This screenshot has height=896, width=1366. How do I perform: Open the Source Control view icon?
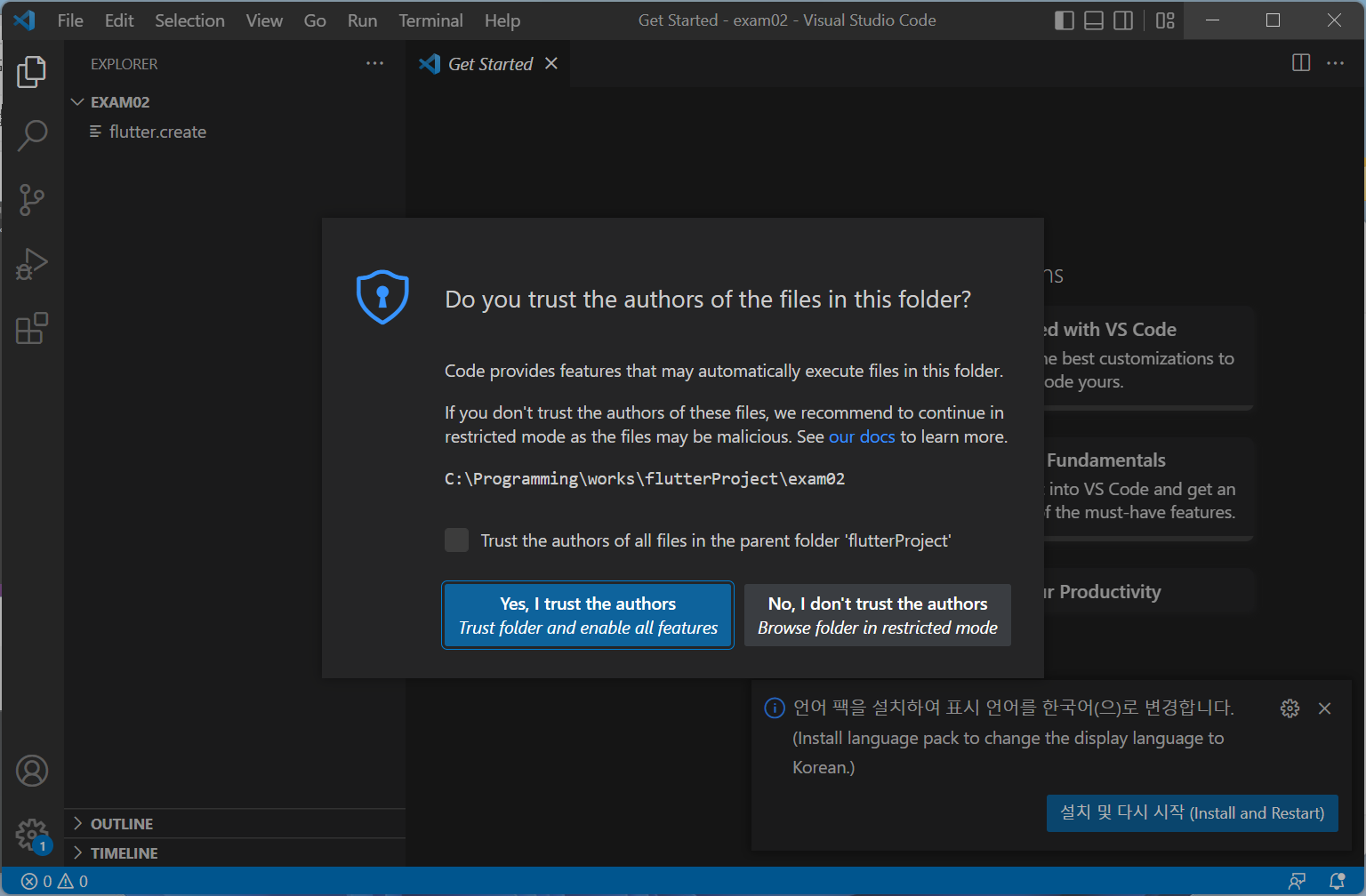tap(32, 200)
